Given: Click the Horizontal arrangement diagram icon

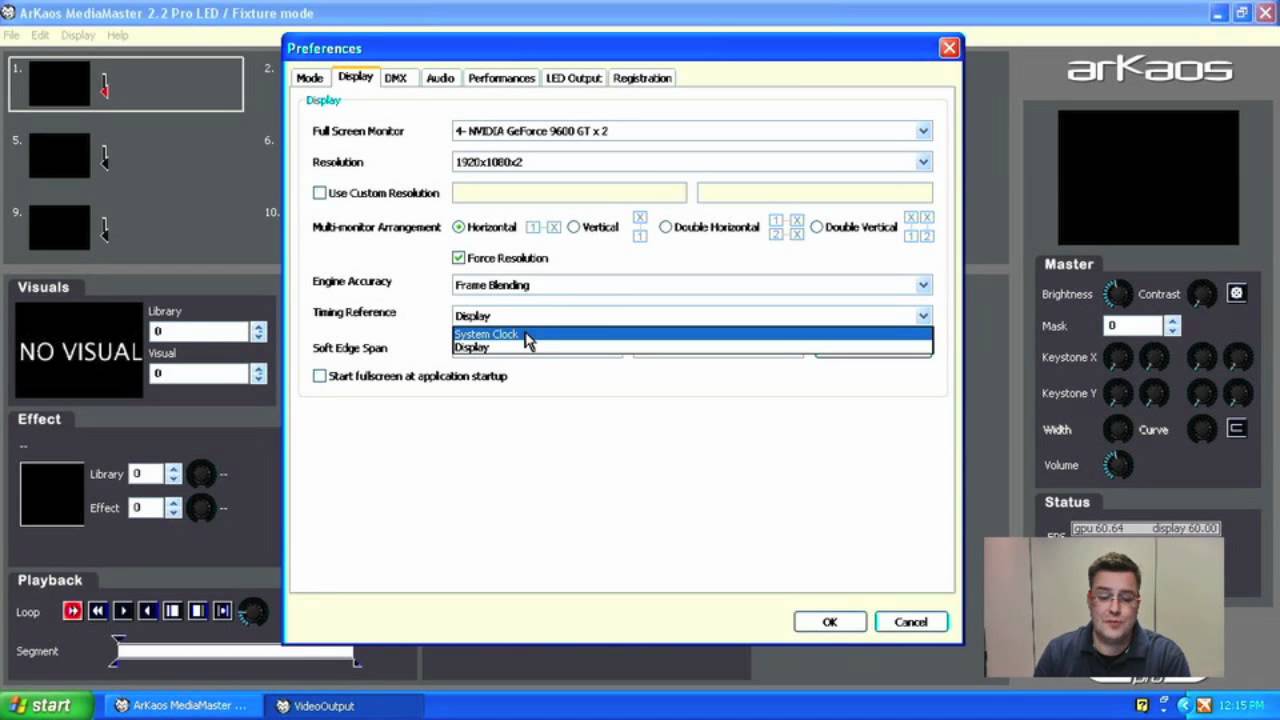Looking at the screenshot, I should pyautogui.click(x=543, y=227).
